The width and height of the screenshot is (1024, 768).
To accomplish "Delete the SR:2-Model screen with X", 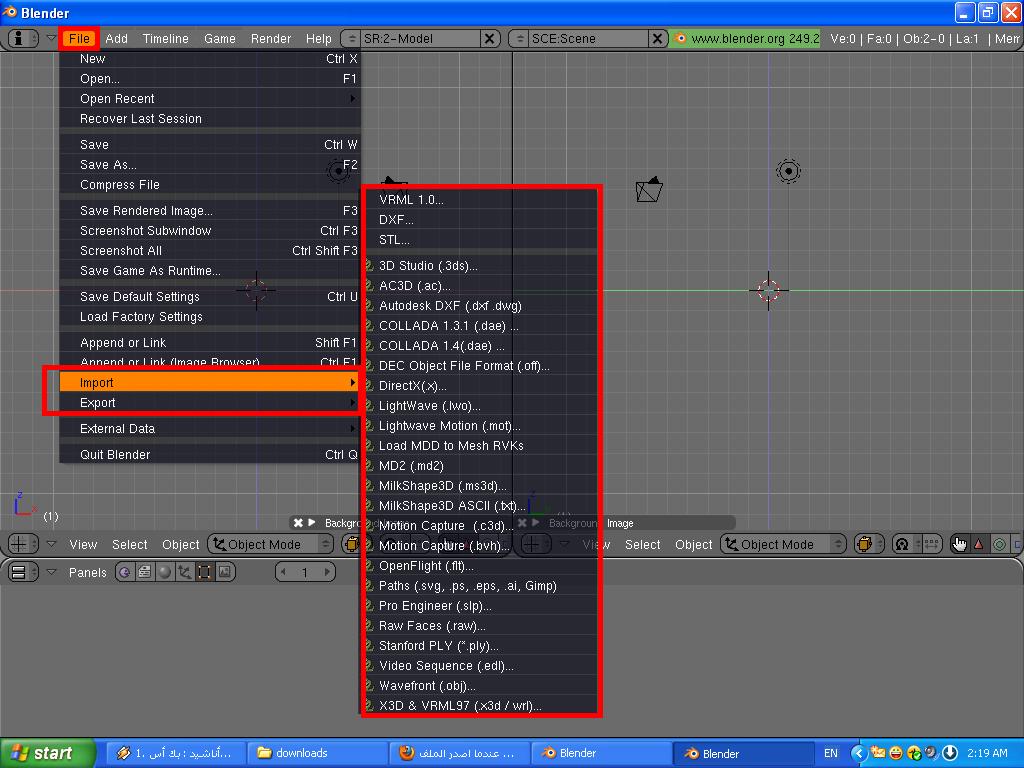I will [x=489, y=39].
